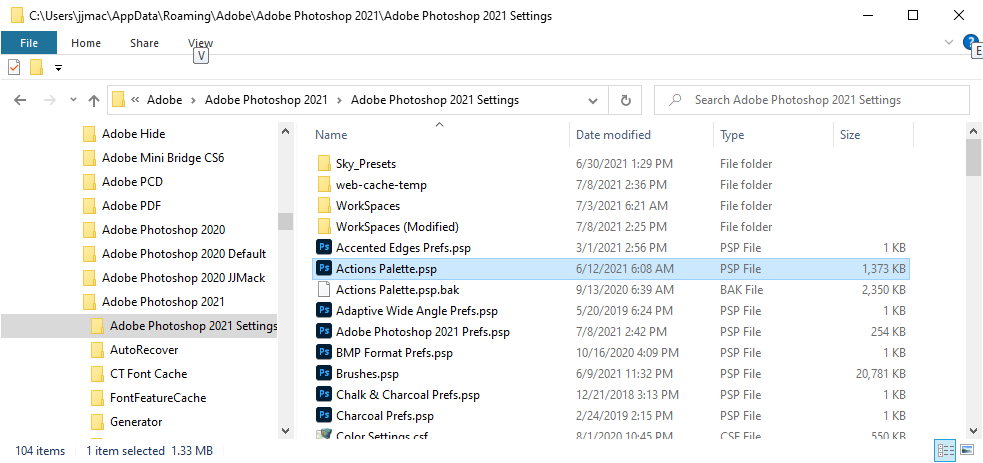The image size is (983, 463).
Task: Click the 1,373 KB size cell
Action: pos(883,269)
